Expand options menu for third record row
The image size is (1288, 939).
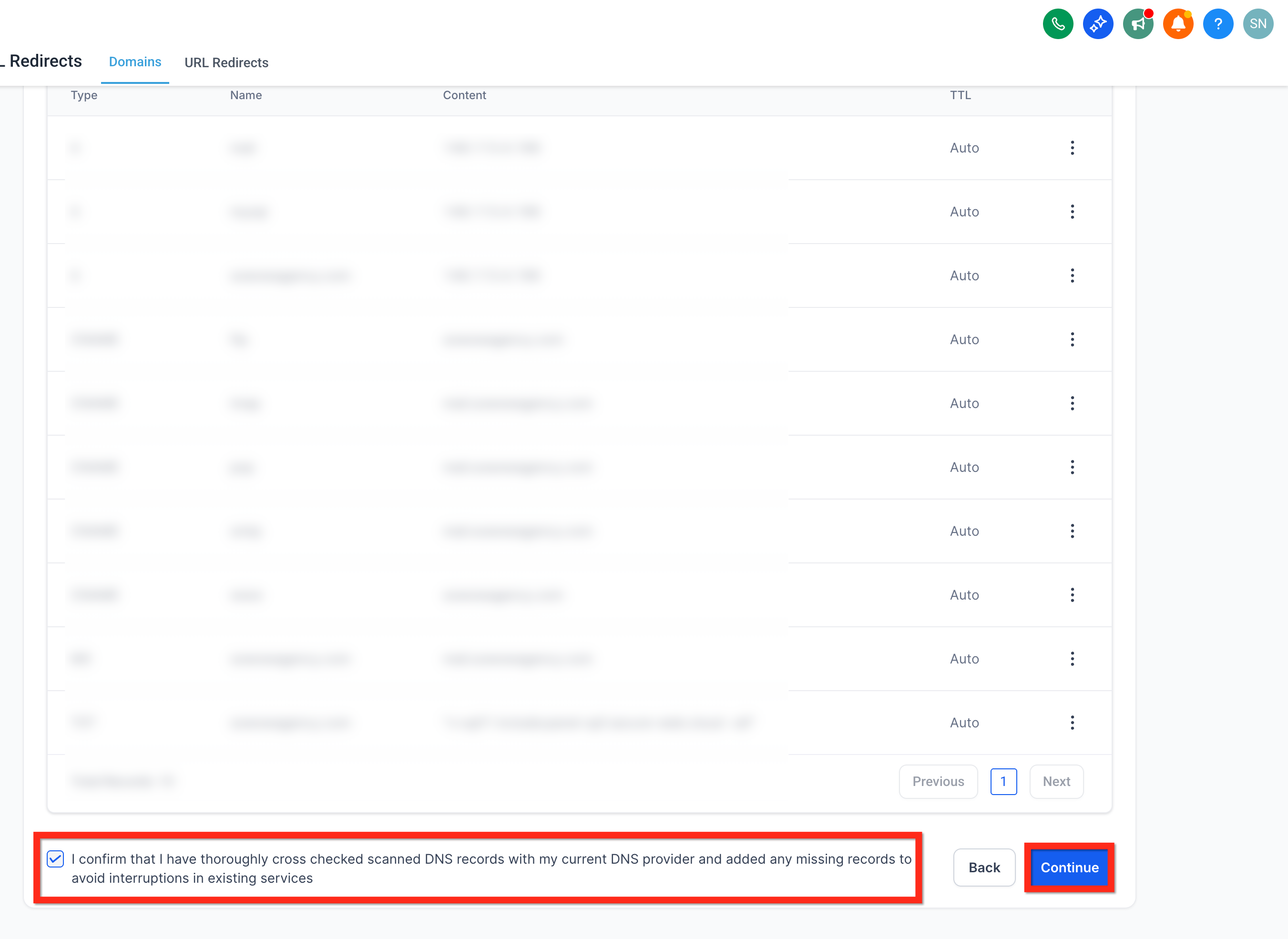(1072, 276)
